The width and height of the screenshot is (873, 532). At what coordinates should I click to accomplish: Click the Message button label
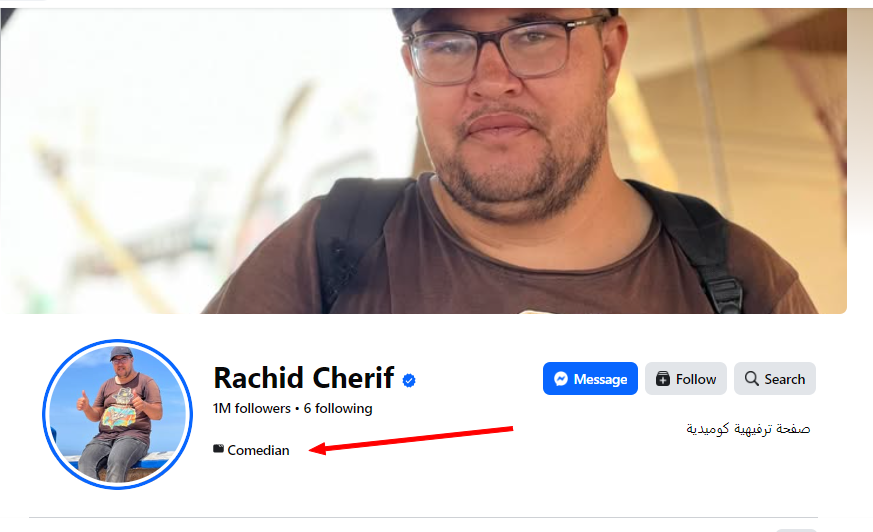pyautogui.click(x=600, y=379)
